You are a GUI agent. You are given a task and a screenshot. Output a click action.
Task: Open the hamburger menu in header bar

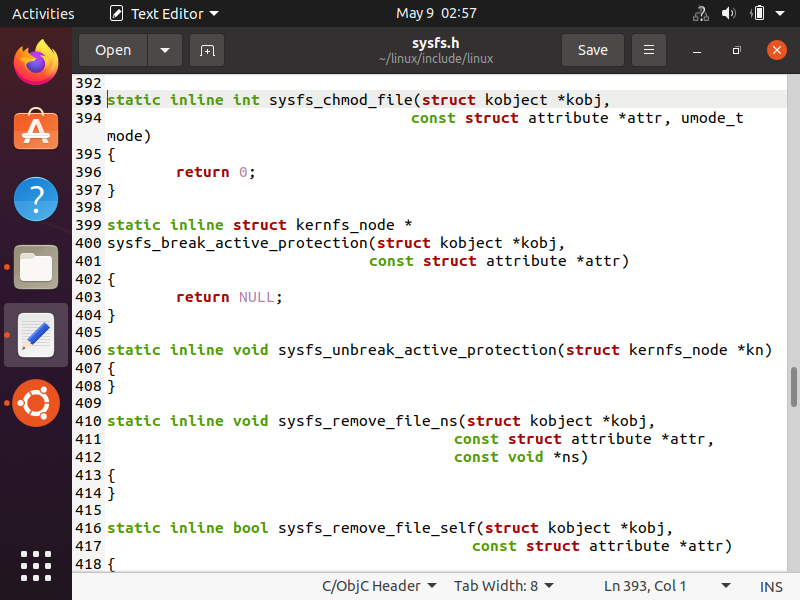click(x=649, y=50)
